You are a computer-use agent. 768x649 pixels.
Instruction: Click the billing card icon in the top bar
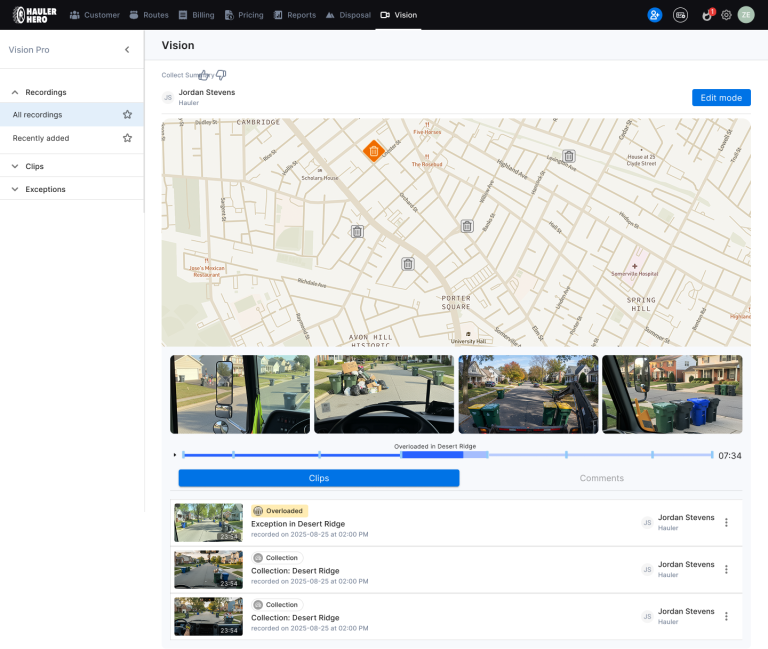coord(680,15)
